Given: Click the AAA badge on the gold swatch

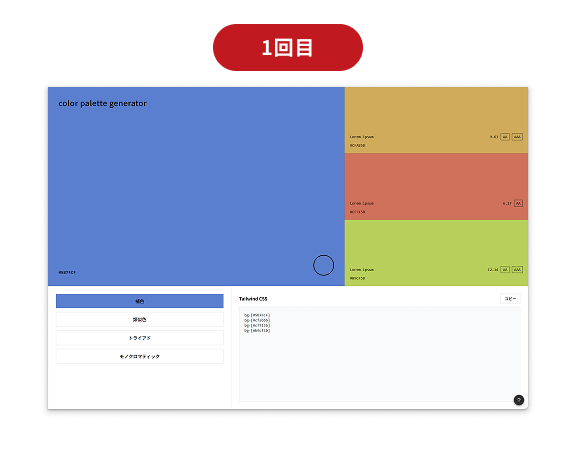Looking at the screenshot, I should pos(517,137).
